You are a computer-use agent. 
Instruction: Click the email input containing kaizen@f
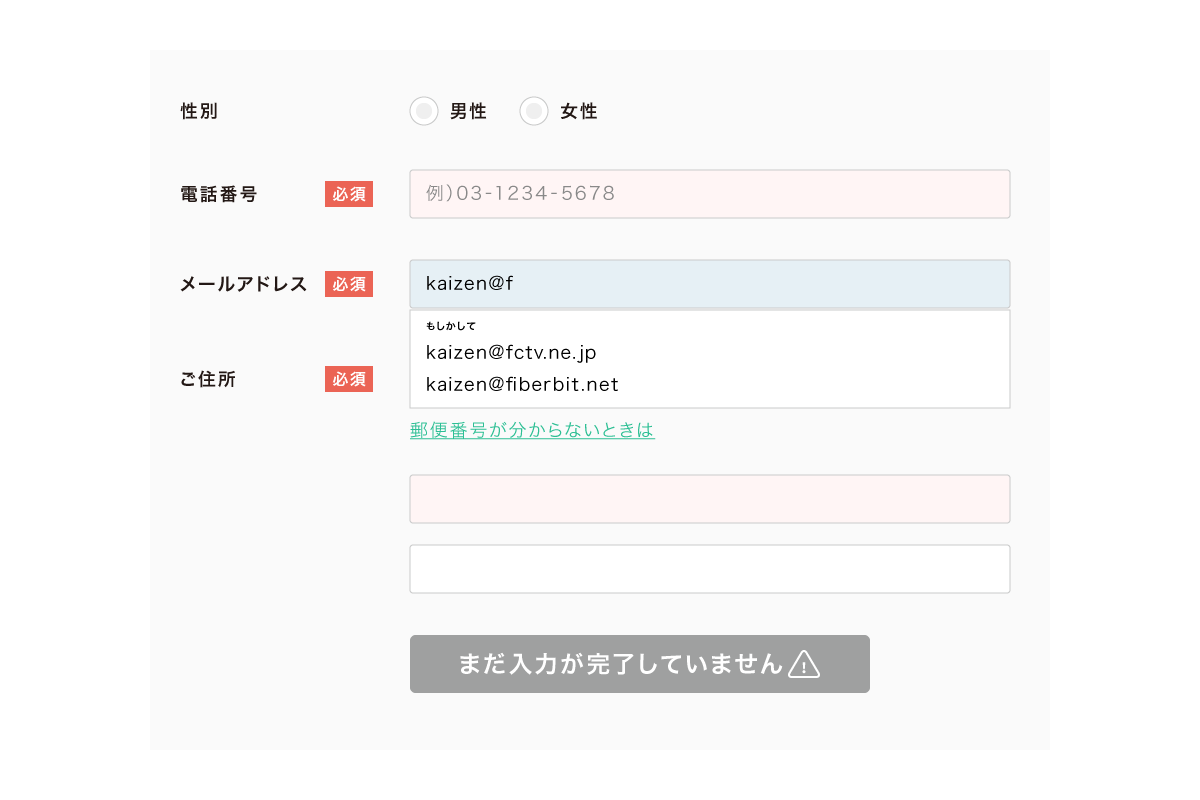709,284
